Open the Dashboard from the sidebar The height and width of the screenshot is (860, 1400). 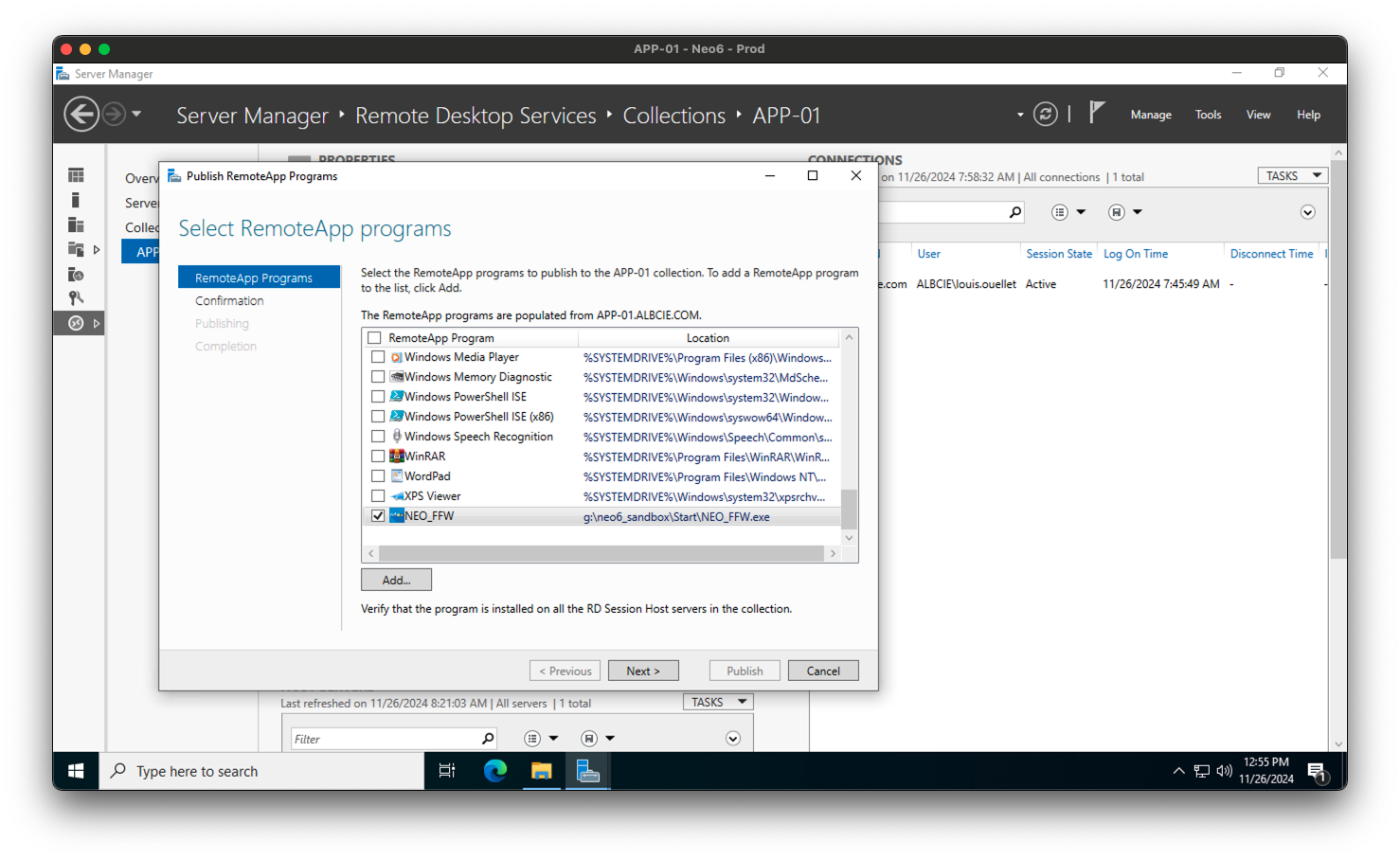coord(75,174)
